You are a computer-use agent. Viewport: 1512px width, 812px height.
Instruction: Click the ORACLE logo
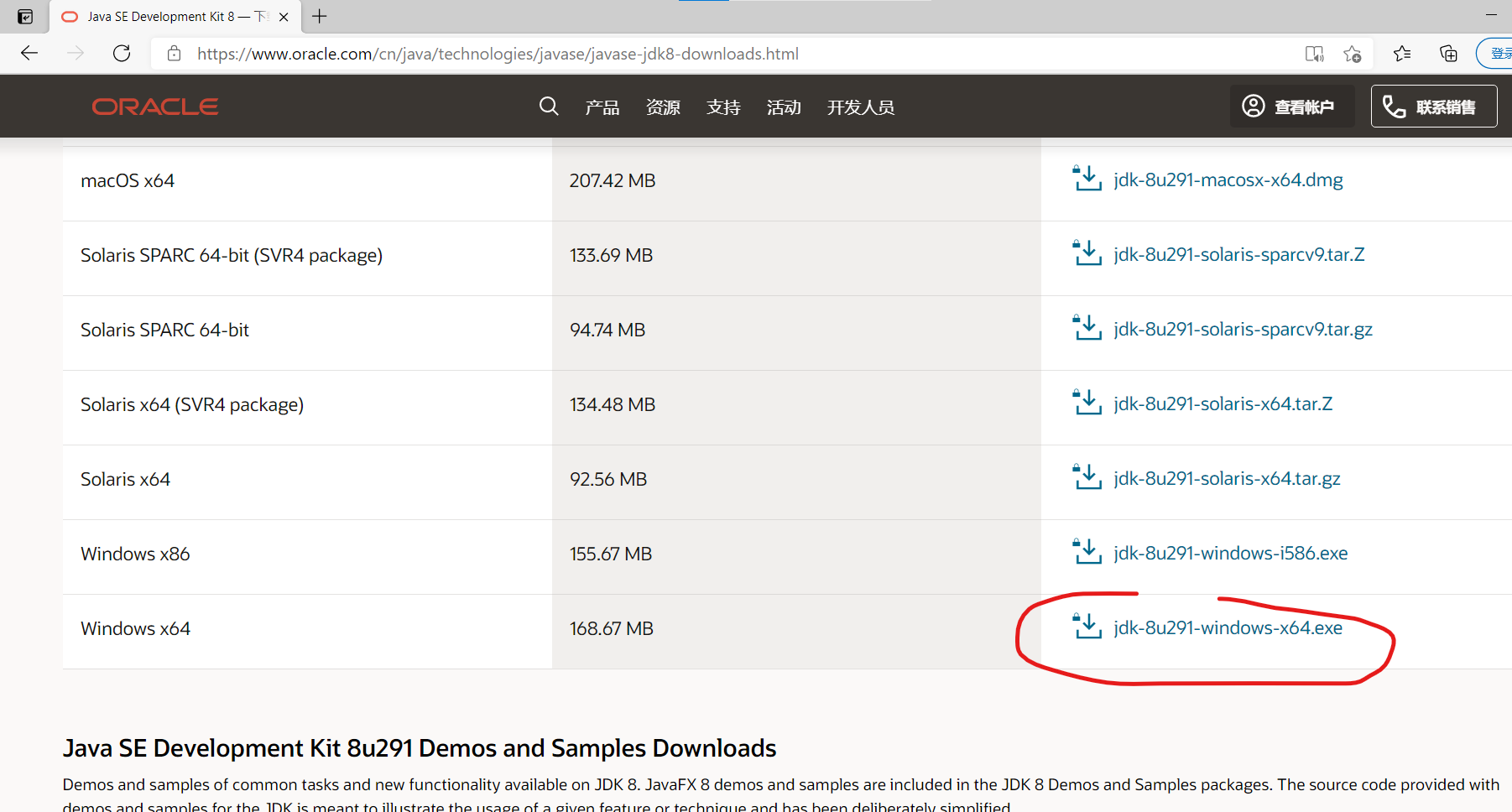pos(155,107)
